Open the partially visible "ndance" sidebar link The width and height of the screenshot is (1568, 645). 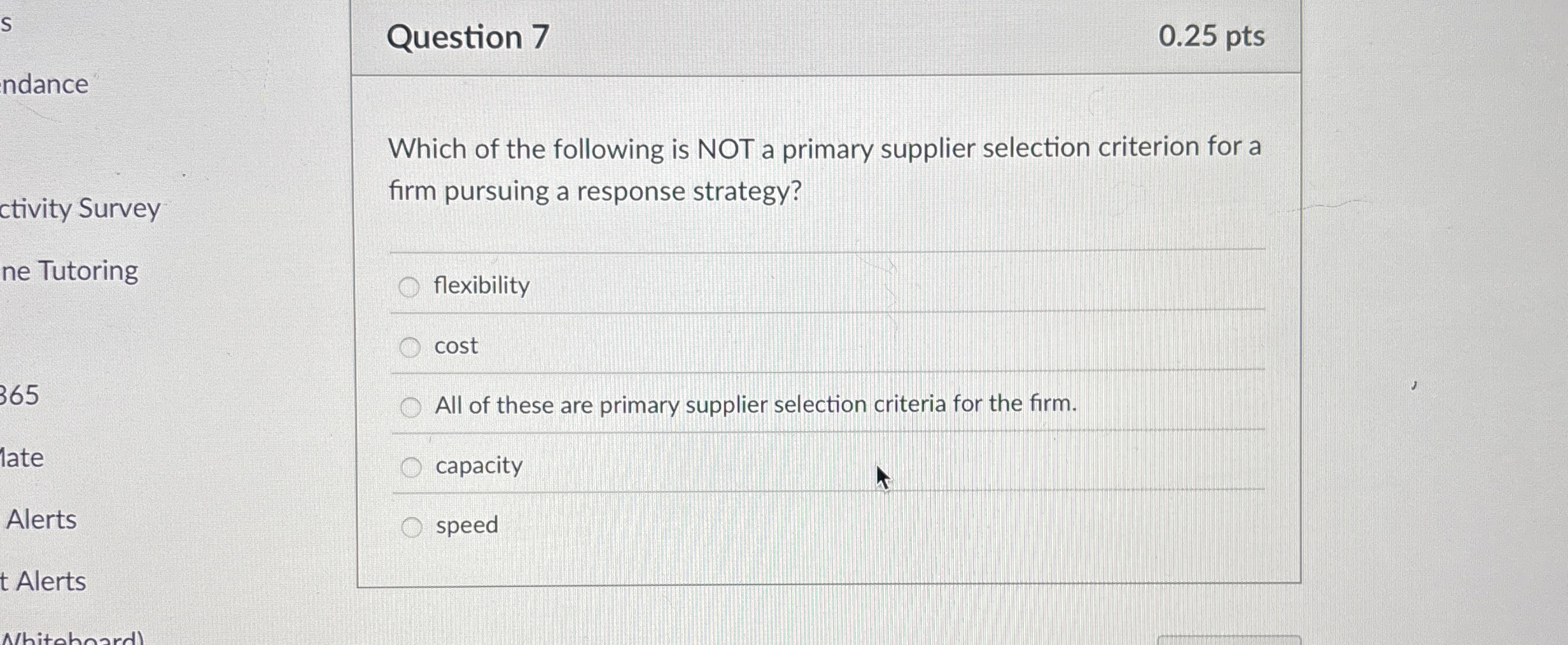coord(45,85)
